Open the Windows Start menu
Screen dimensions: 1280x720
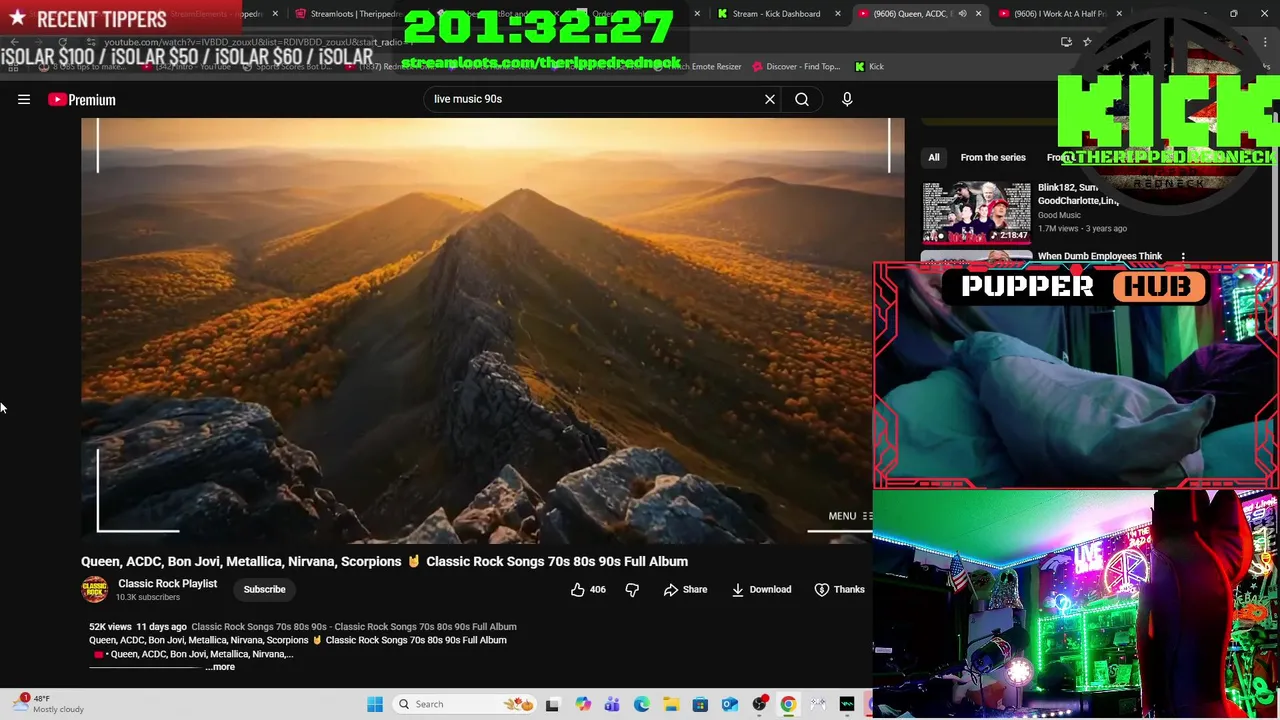[x=375, y=704]
